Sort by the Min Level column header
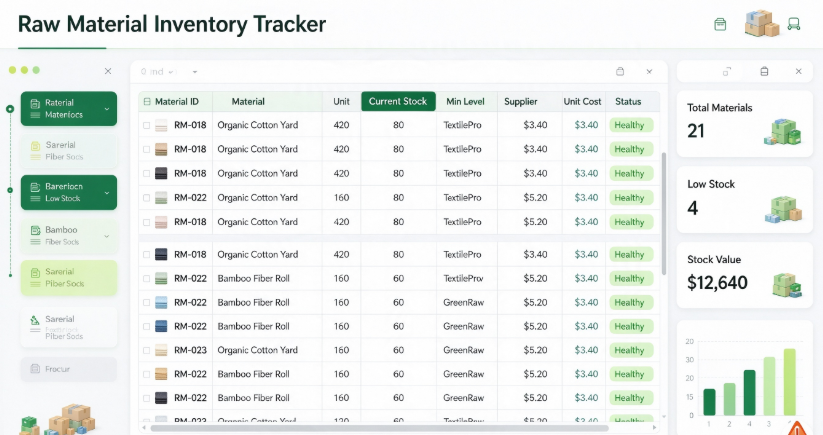Image resolution: width=823 pixels, height=435 pixels. click(465, 101)
